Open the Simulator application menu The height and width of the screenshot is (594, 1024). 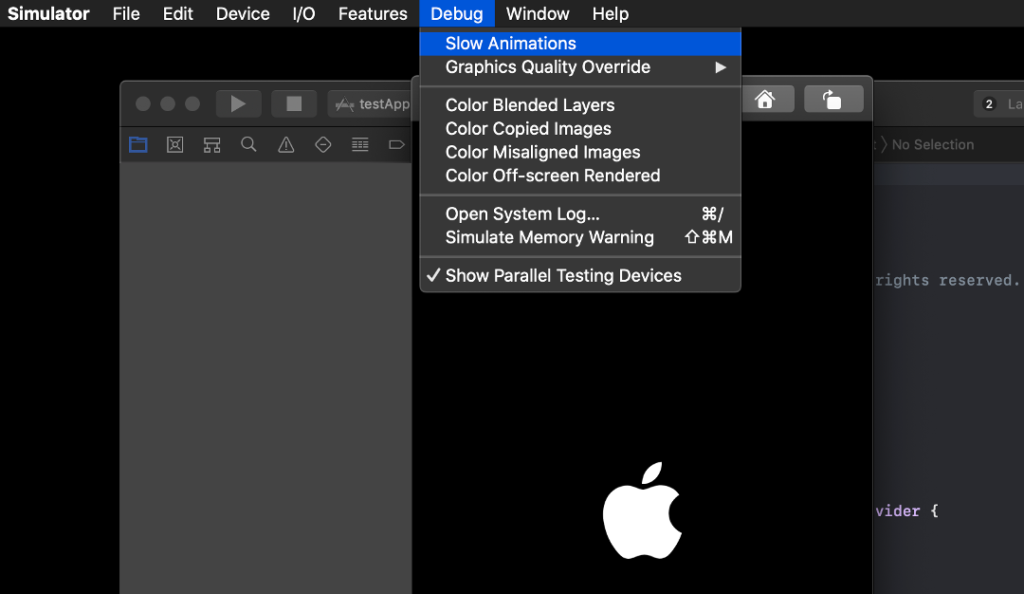[48, 14]
